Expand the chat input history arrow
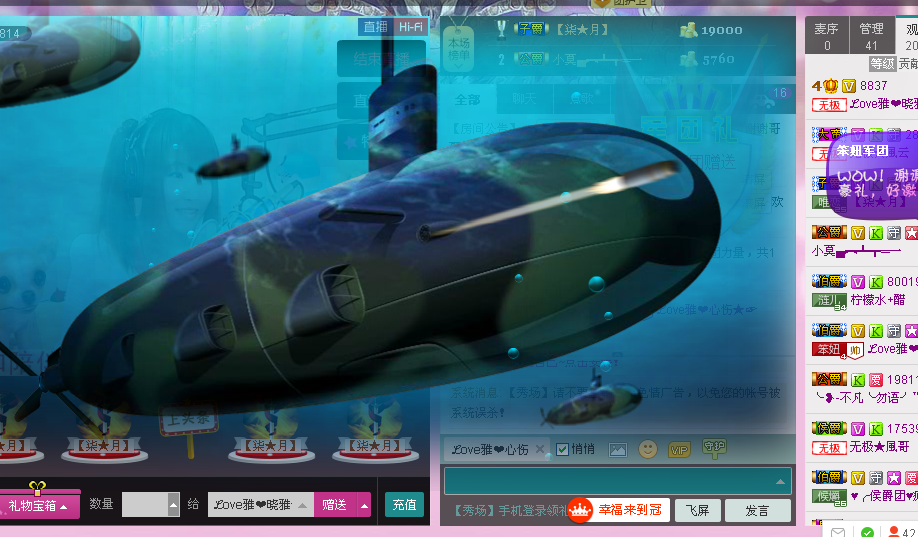 pyautogui.click(x=780, y=481)
